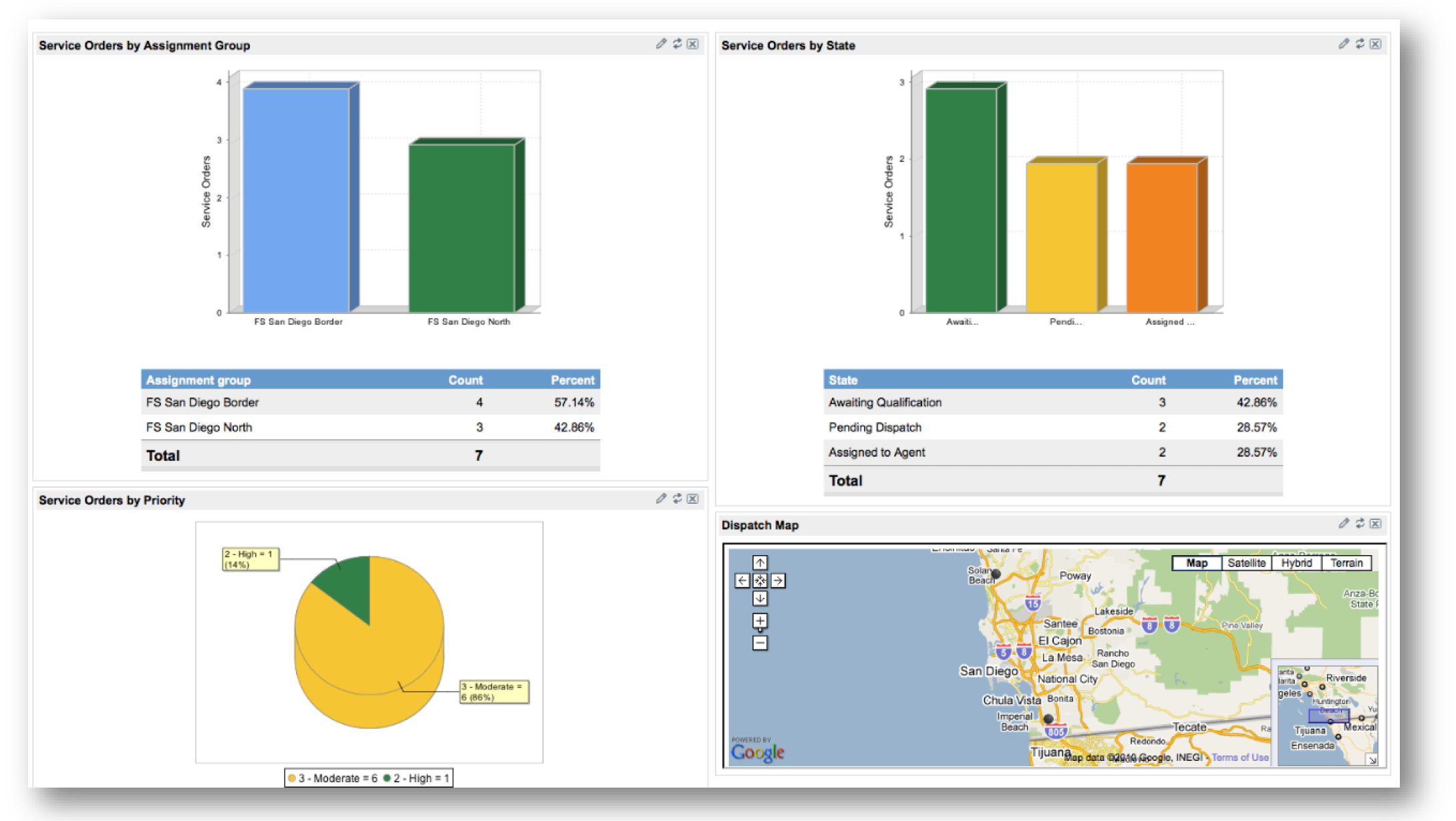1456x821 pixels.
Task: Select the yellow Moderate legend swatch
Action: 292,778
